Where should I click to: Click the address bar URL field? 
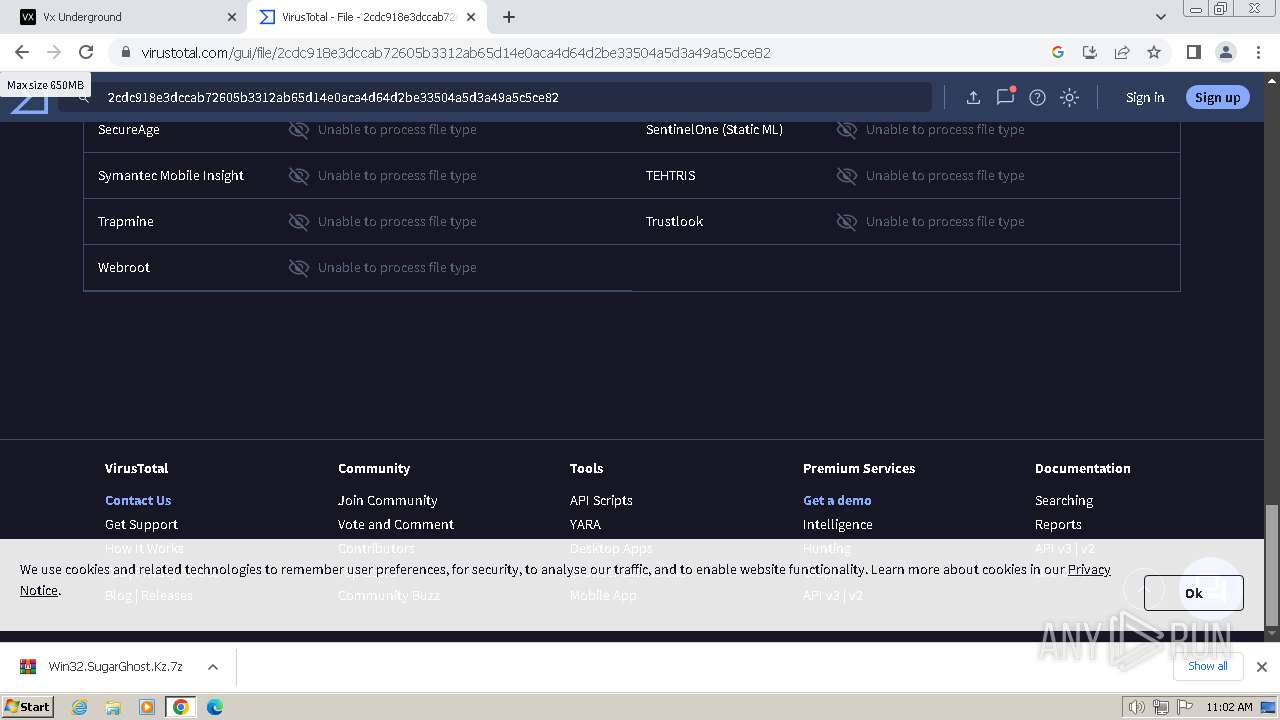coord(590,52)
